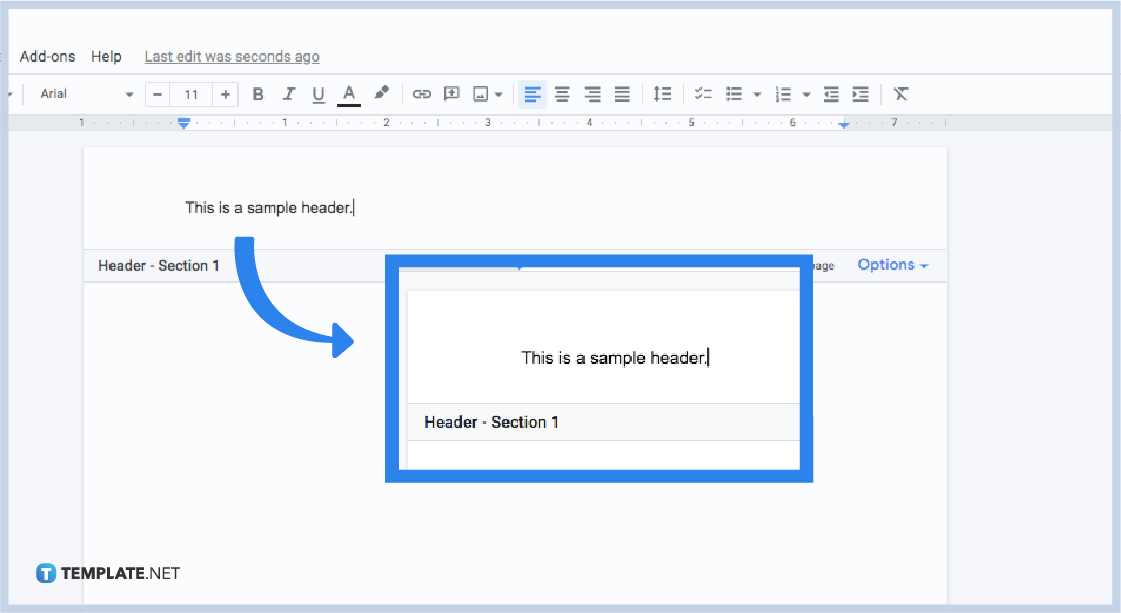
Task: Open line spacing options
Action: [662, 93]
